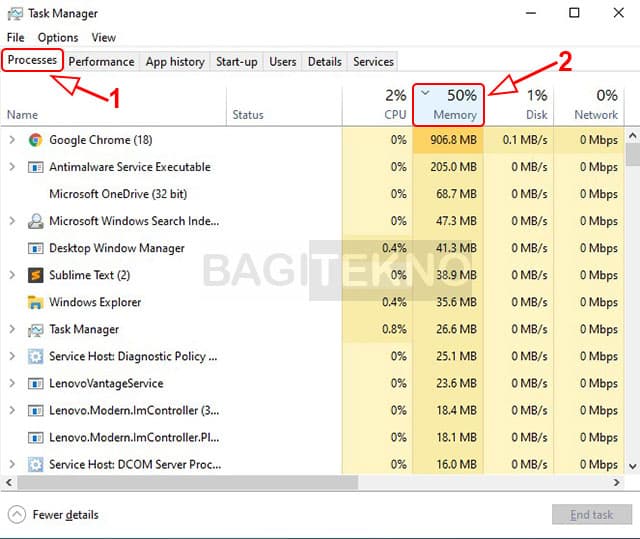Switch to the Processes tab
This screenshot has width=640, height=539.
pyautogui.click(x=32, y=60)
